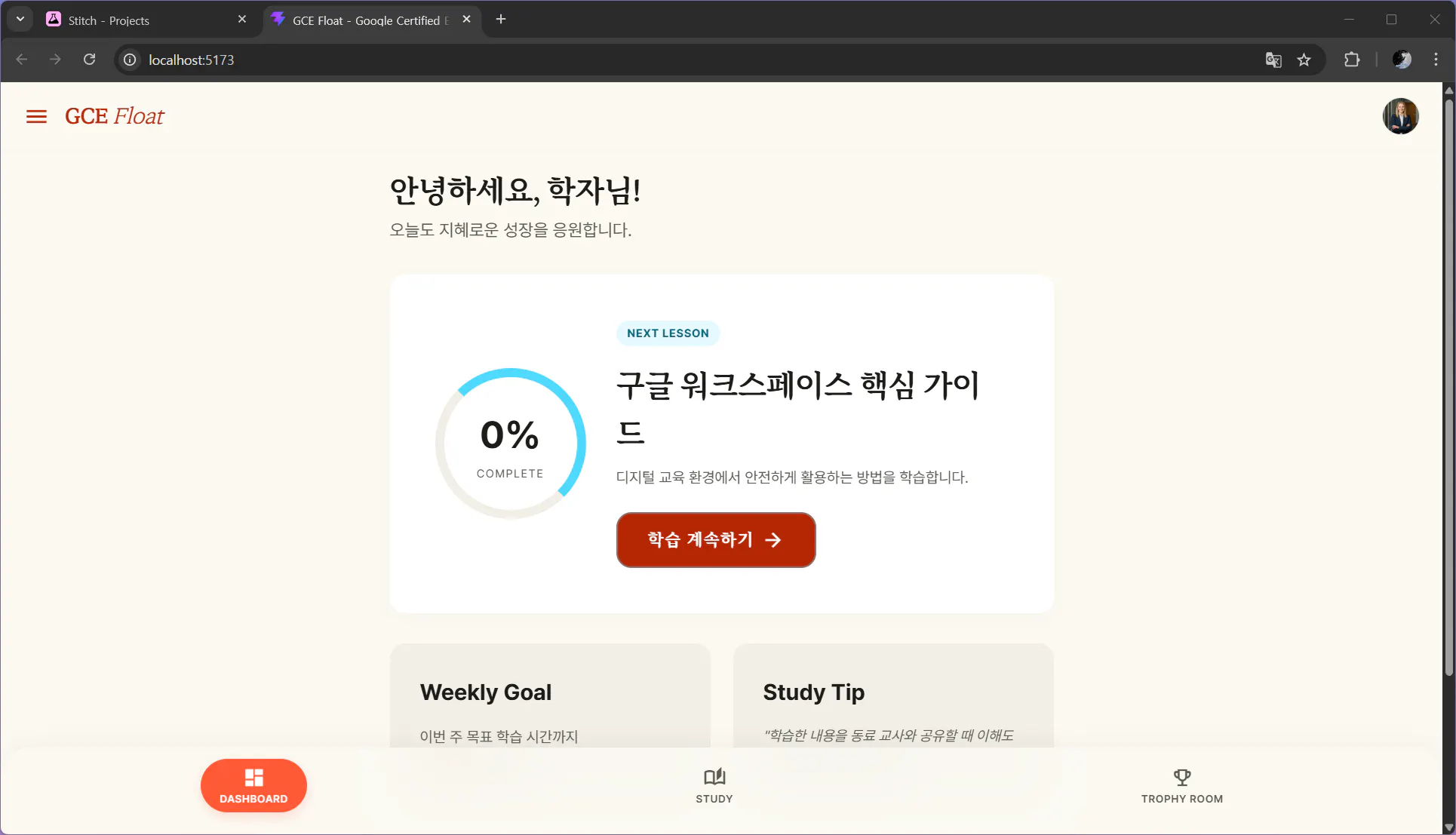
Task: Open the user profile avatar
Action: [1400, 116]
